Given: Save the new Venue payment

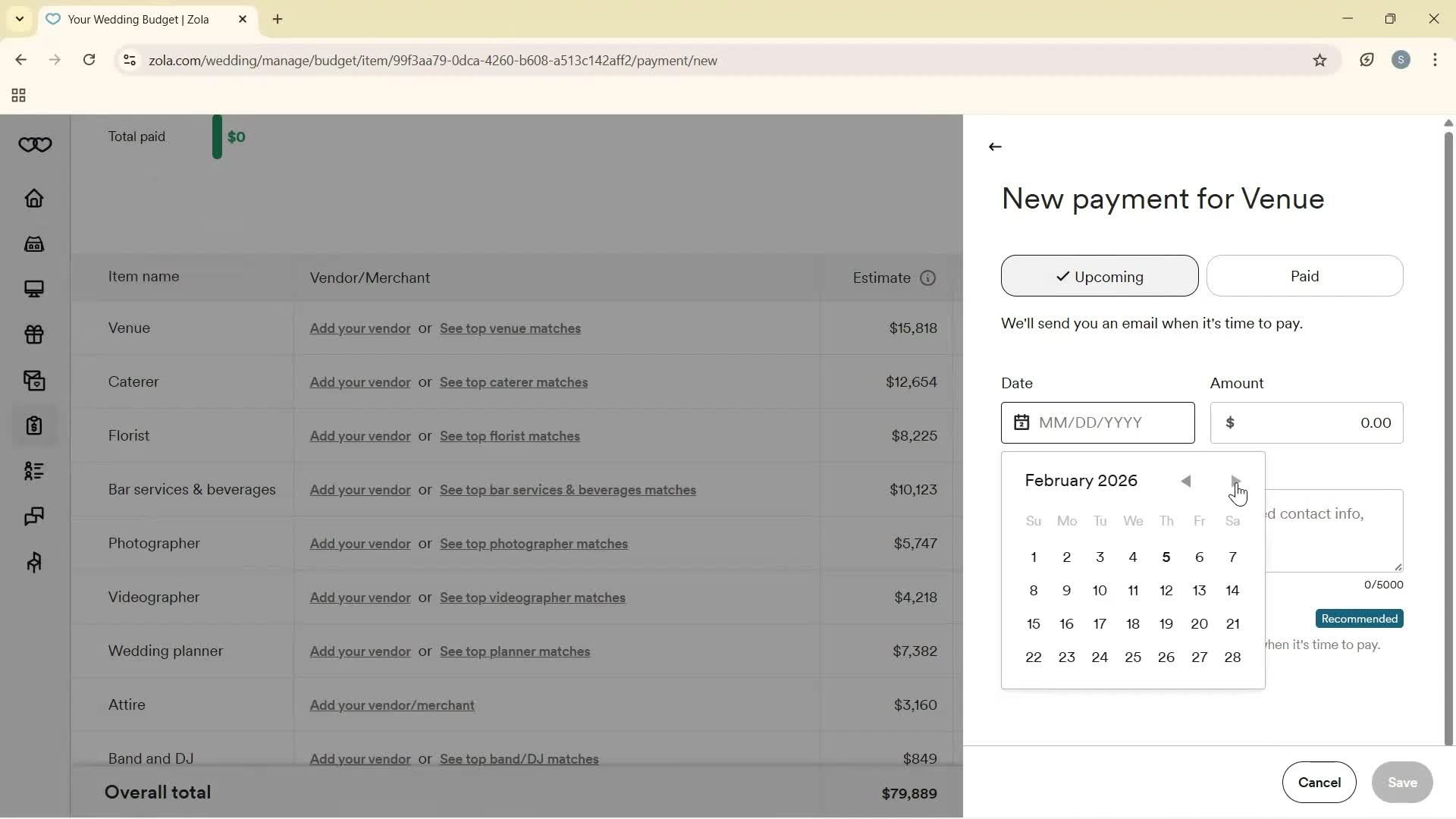Looking at the screenshot, I should tap(1402, 783).
